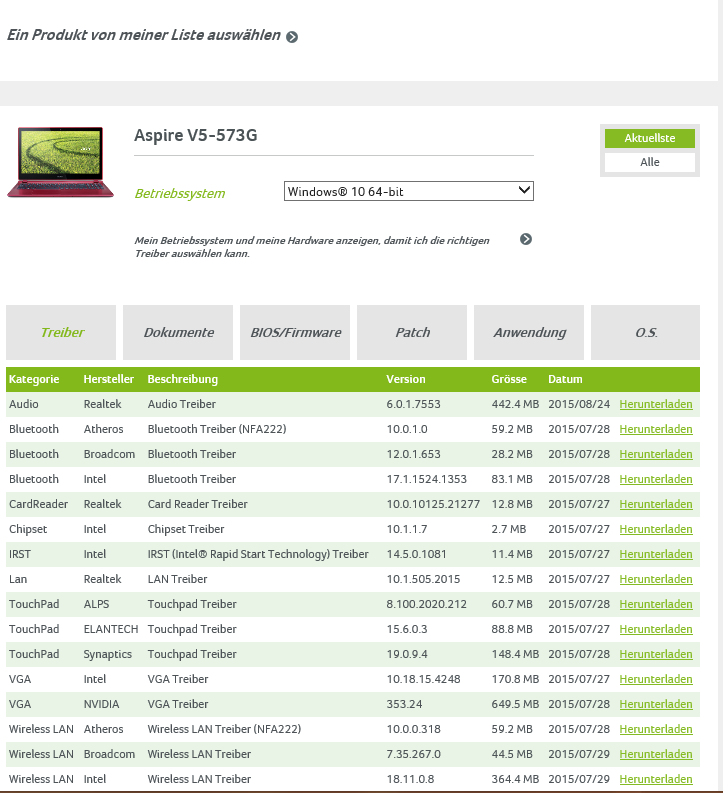Click version 18.11.0.8 in Intel Wireless row
The height and width of the screenshot is (793, 723).
click(411, 779)
